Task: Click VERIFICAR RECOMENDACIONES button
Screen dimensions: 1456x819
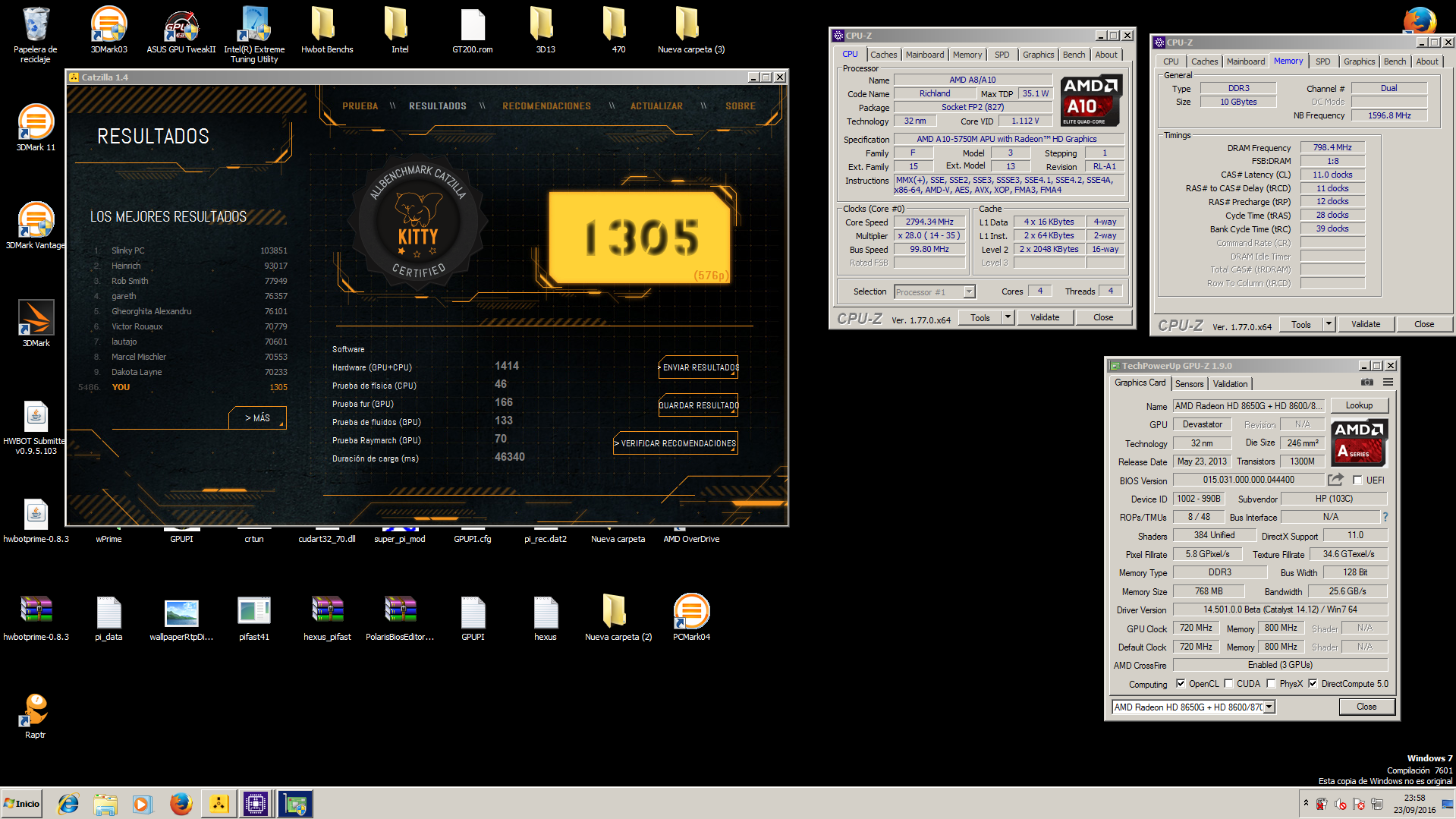Action: [x=675, y=443]
